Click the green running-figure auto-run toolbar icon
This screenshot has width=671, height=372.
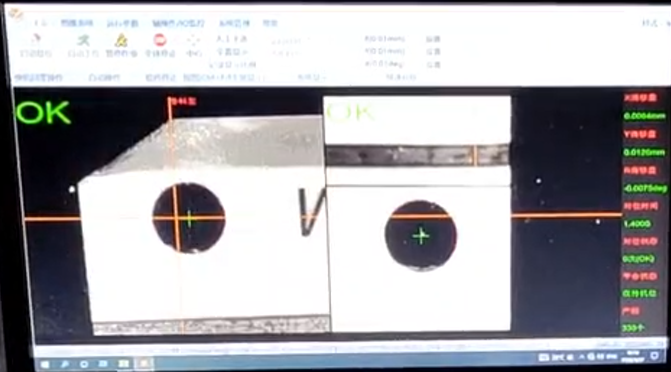(83, 41)
